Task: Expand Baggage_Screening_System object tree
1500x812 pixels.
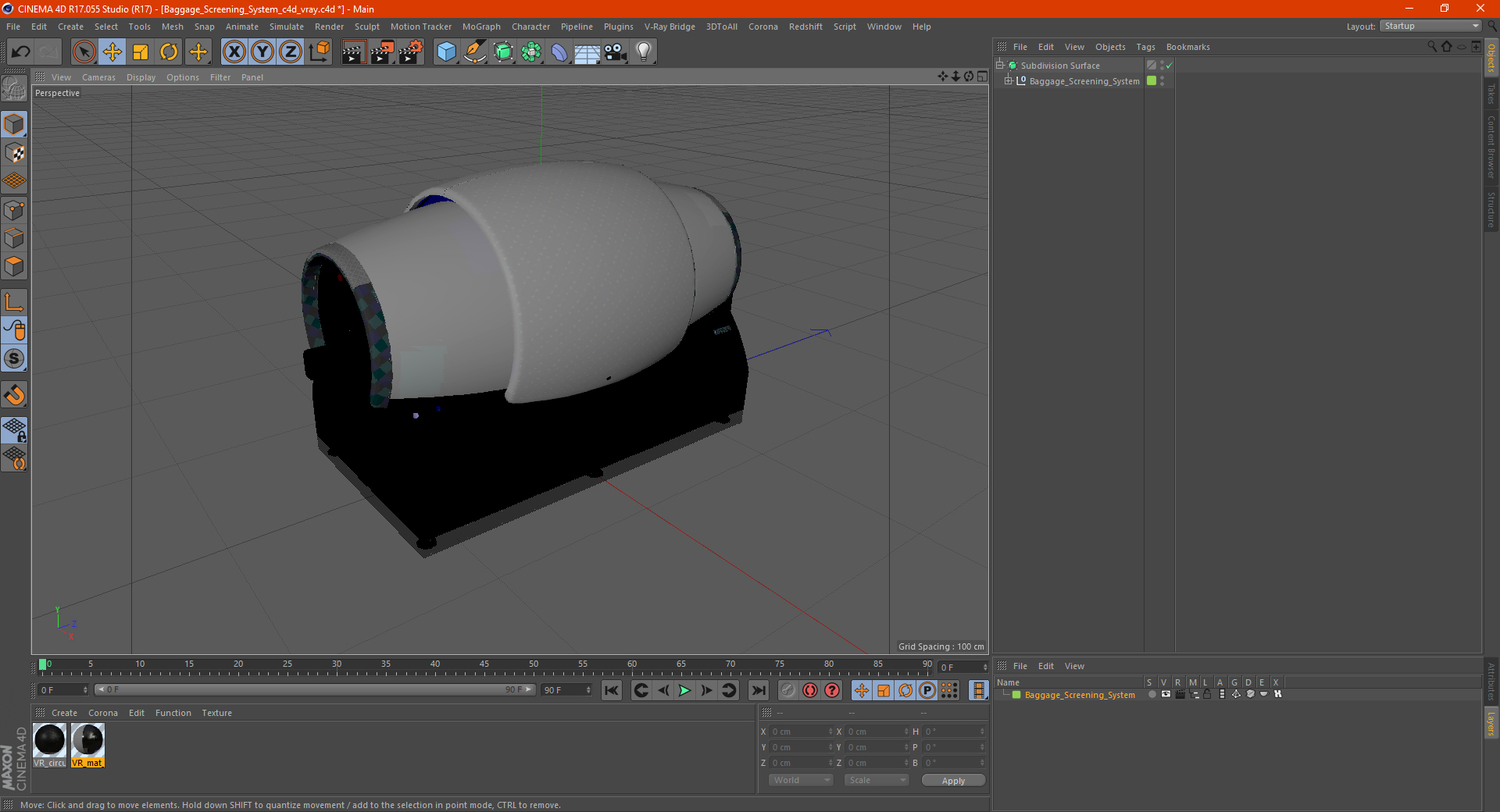Action: (1008, 80)
